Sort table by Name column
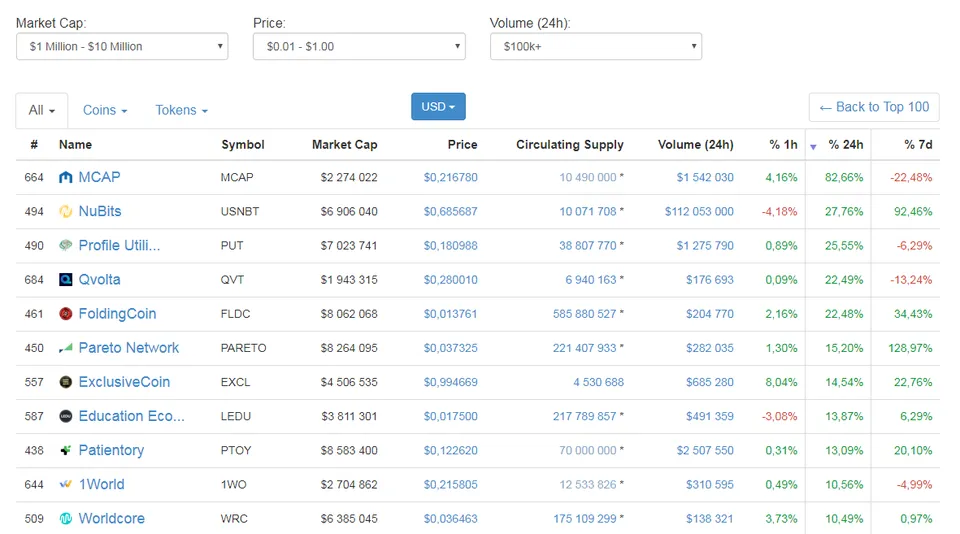The image size is (960, 534). click(75, 145)
